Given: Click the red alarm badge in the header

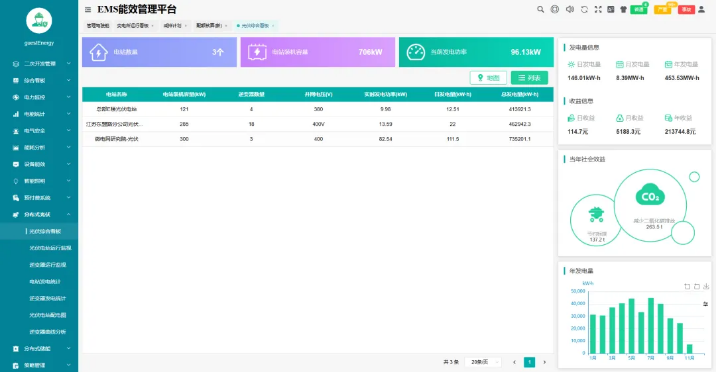Looking at the screenshot, I should click(686, 9).
